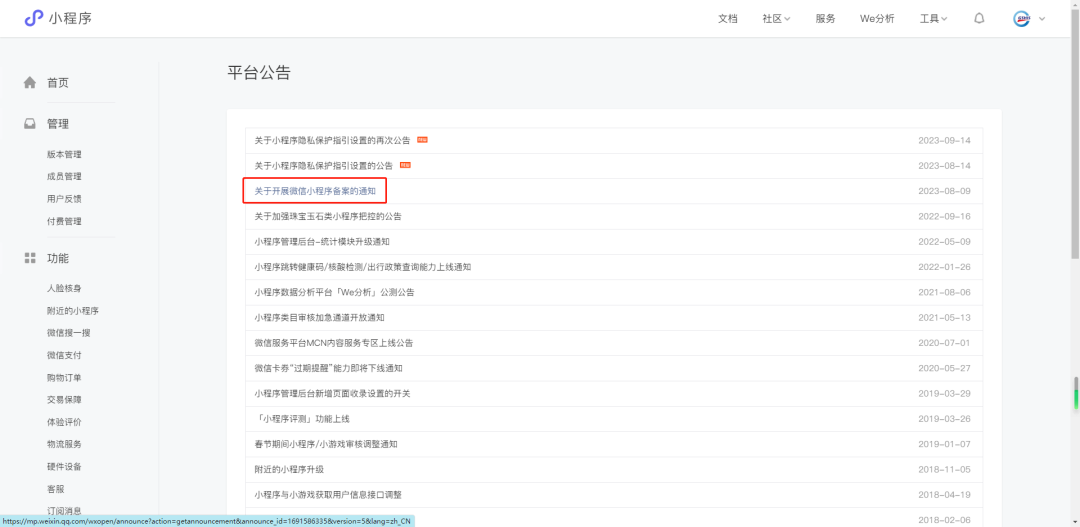
Task: Open 用户反馈 in sidebar
Action: [x=64, y=198]
